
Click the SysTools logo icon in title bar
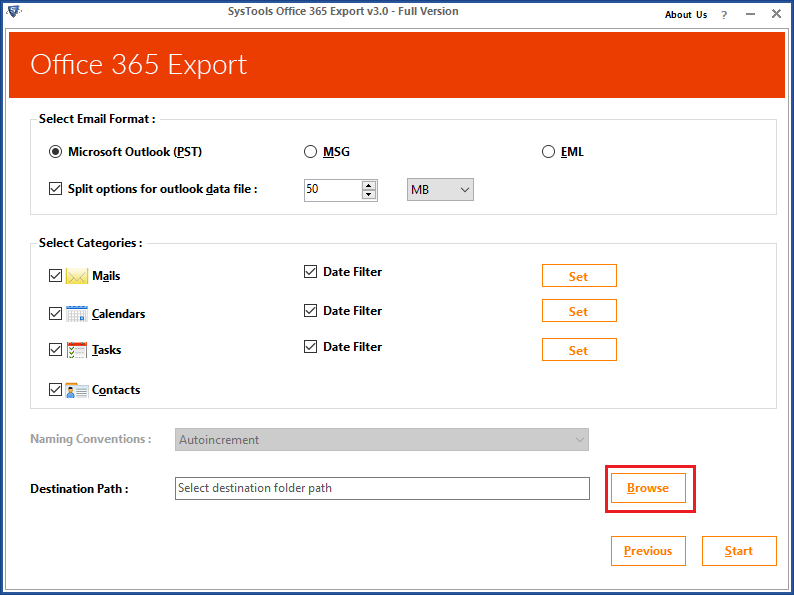point(13,10)
